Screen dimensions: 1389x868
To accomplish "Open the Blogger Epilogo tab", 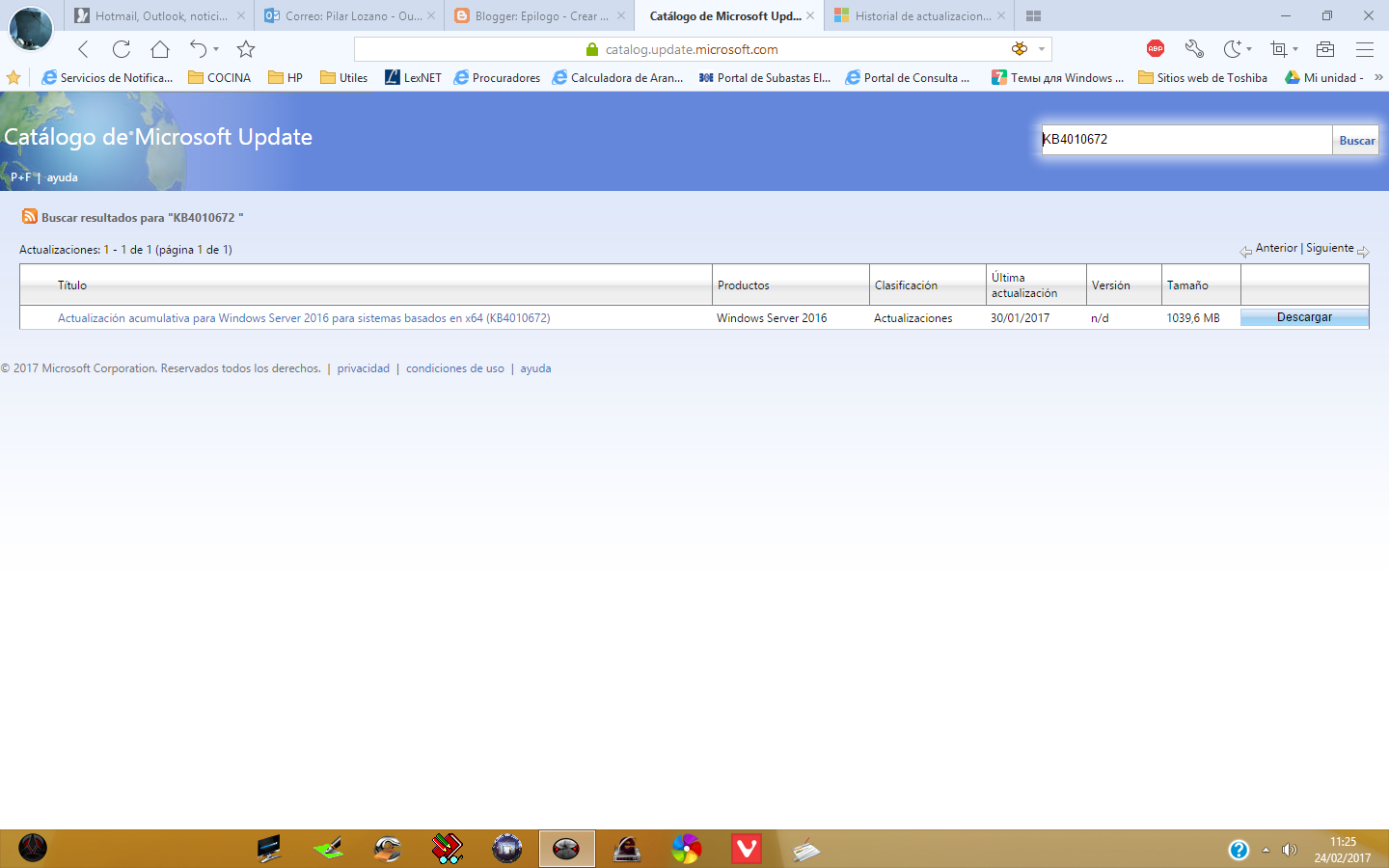I will tap(531, 15).
